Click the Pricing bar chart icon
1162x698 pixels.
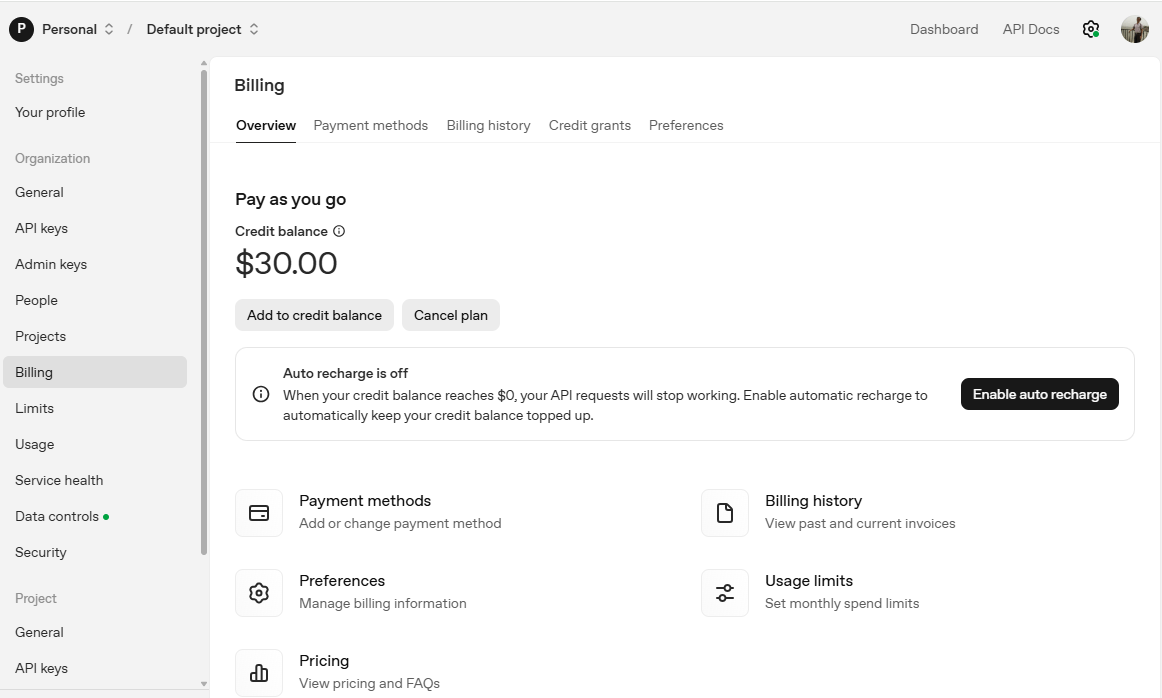(259, 673)
